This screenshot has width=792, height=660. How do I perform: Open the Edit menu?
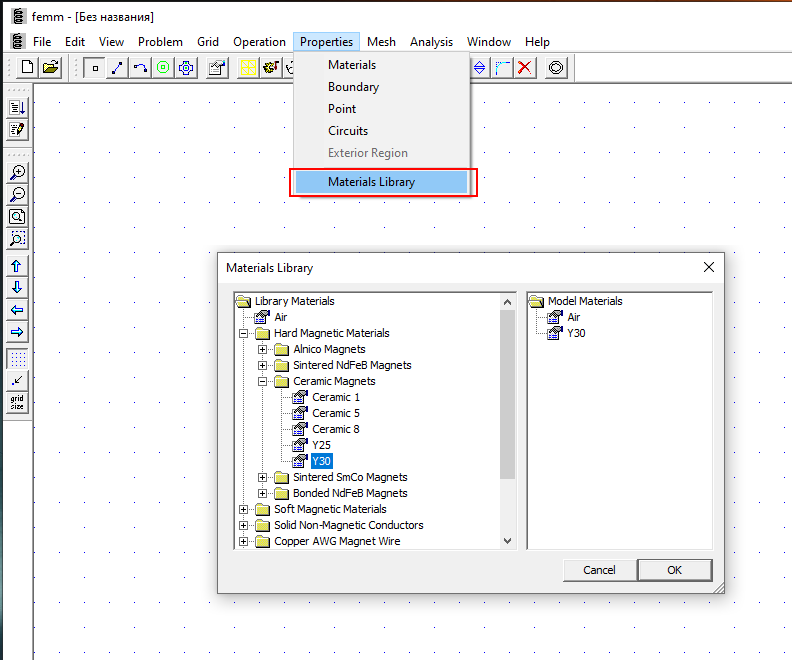[x=75, y=42]
